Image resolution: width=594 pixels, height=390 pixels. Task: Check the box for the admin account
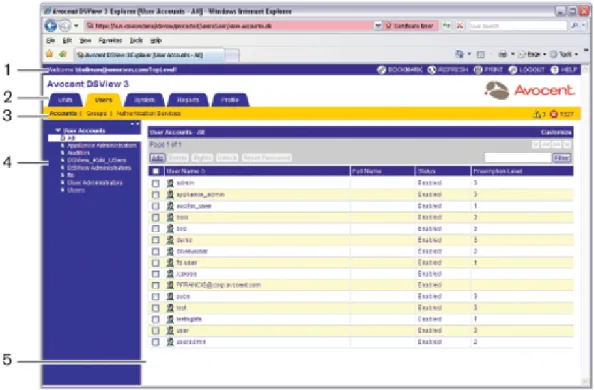tap(155, 183)
